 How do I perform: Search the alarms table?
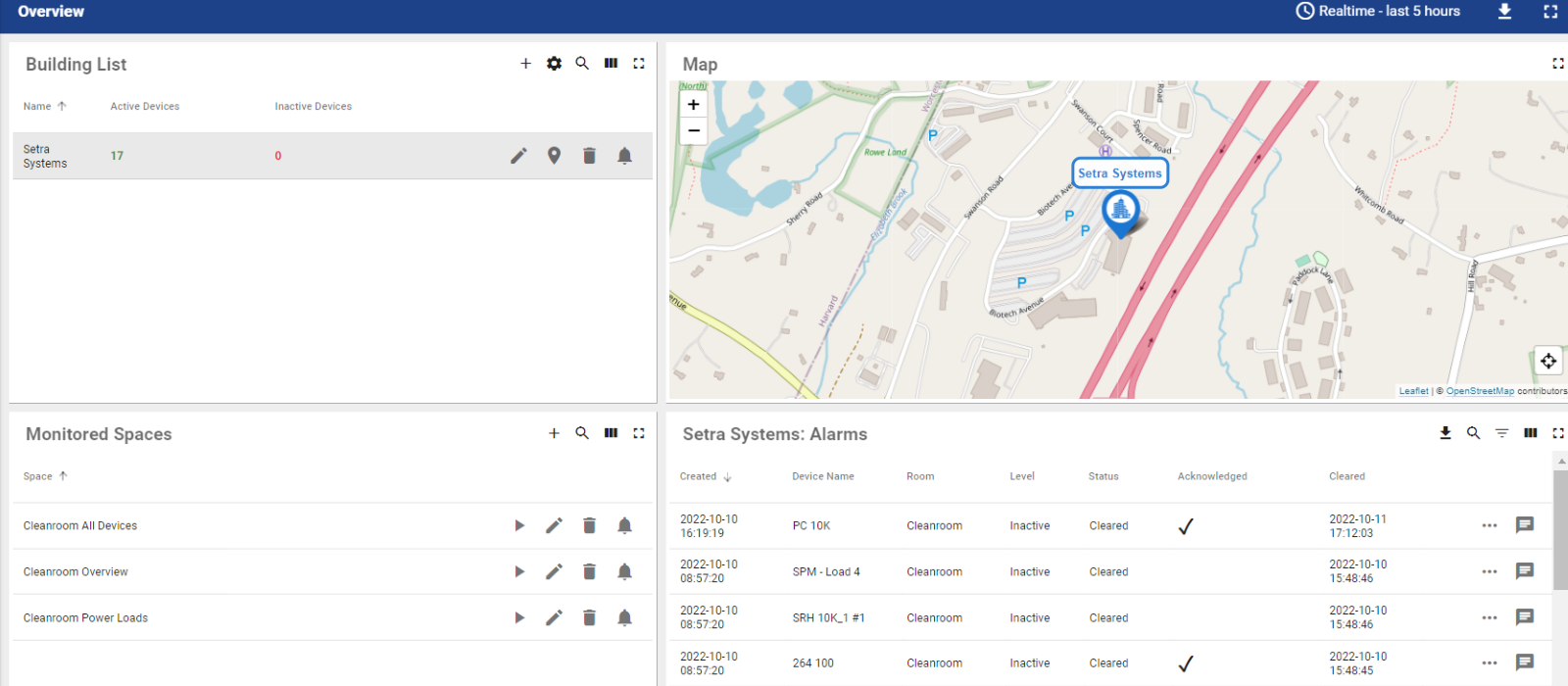coord(1473,433)
